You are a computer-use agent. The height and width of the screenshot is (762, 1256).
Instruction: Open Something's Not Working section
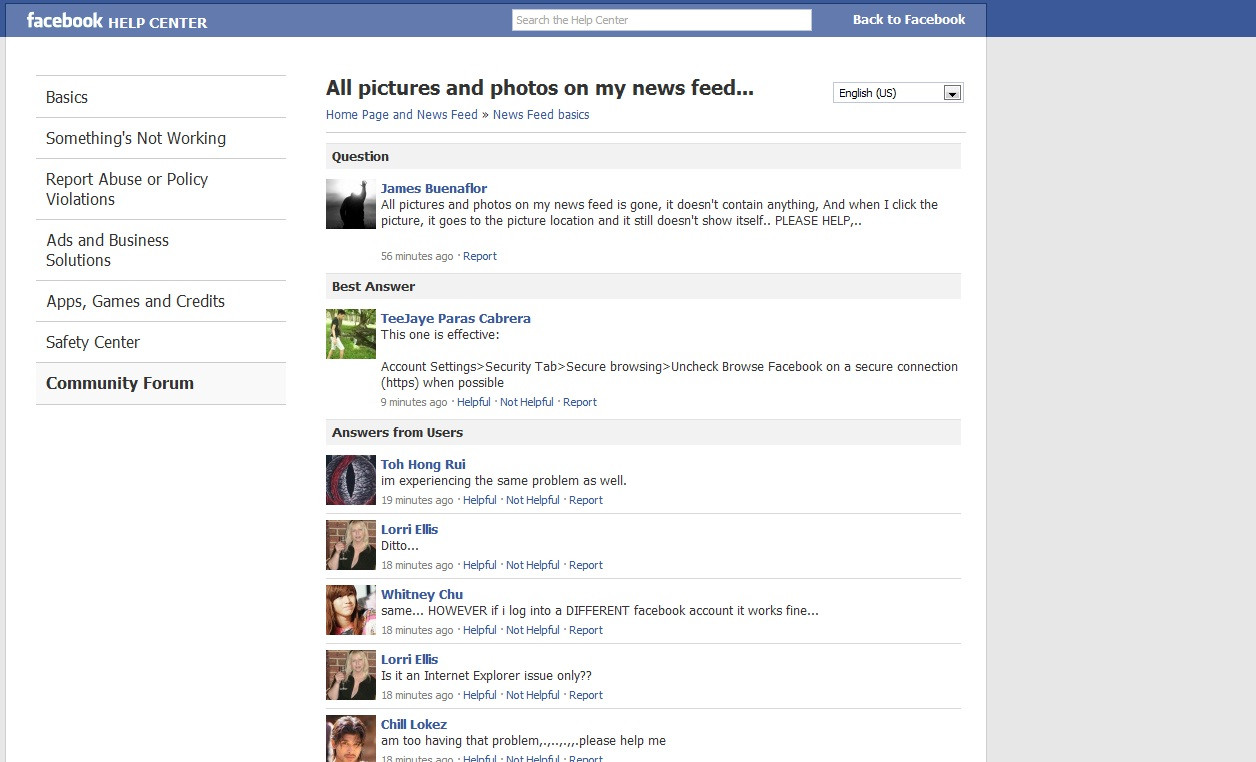(x=136, y=138)
